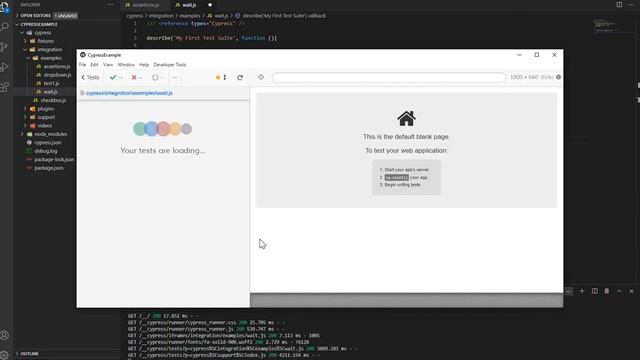The image size is (640, 360).
Task: Open package-lock.json in the Explorer
Action: (54, 160)
